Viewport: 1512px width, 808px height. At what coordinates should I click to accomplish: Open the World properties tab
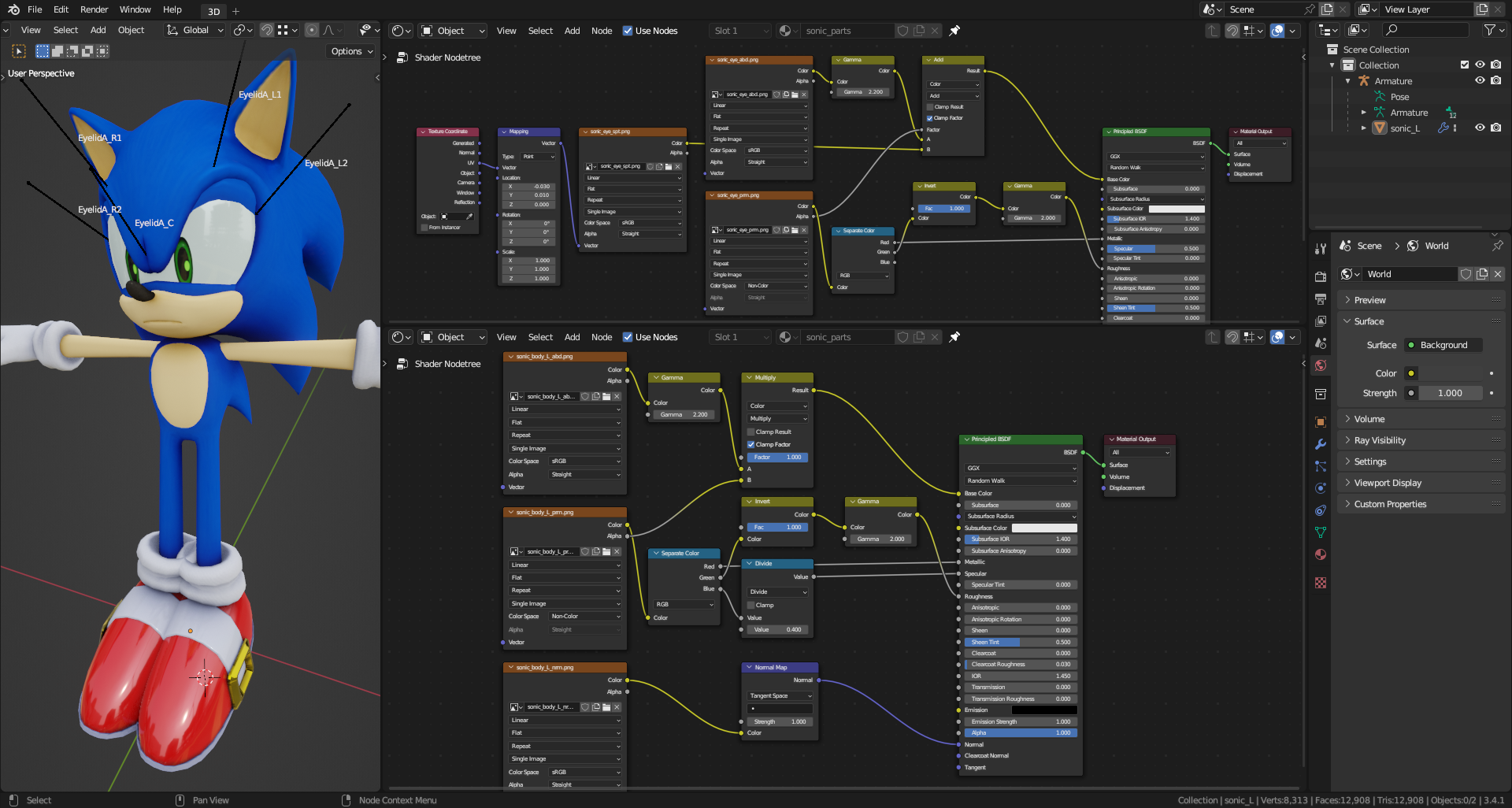(1321, 365)
